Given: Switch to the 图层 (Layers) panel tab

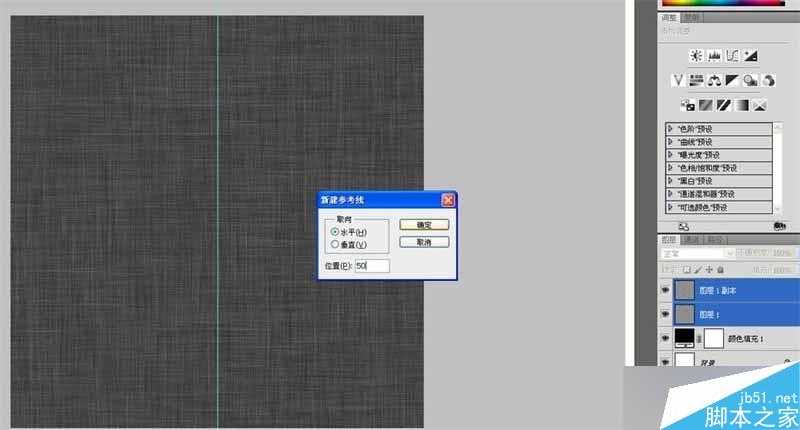Looking at the screenshot, I should (669, 239).
